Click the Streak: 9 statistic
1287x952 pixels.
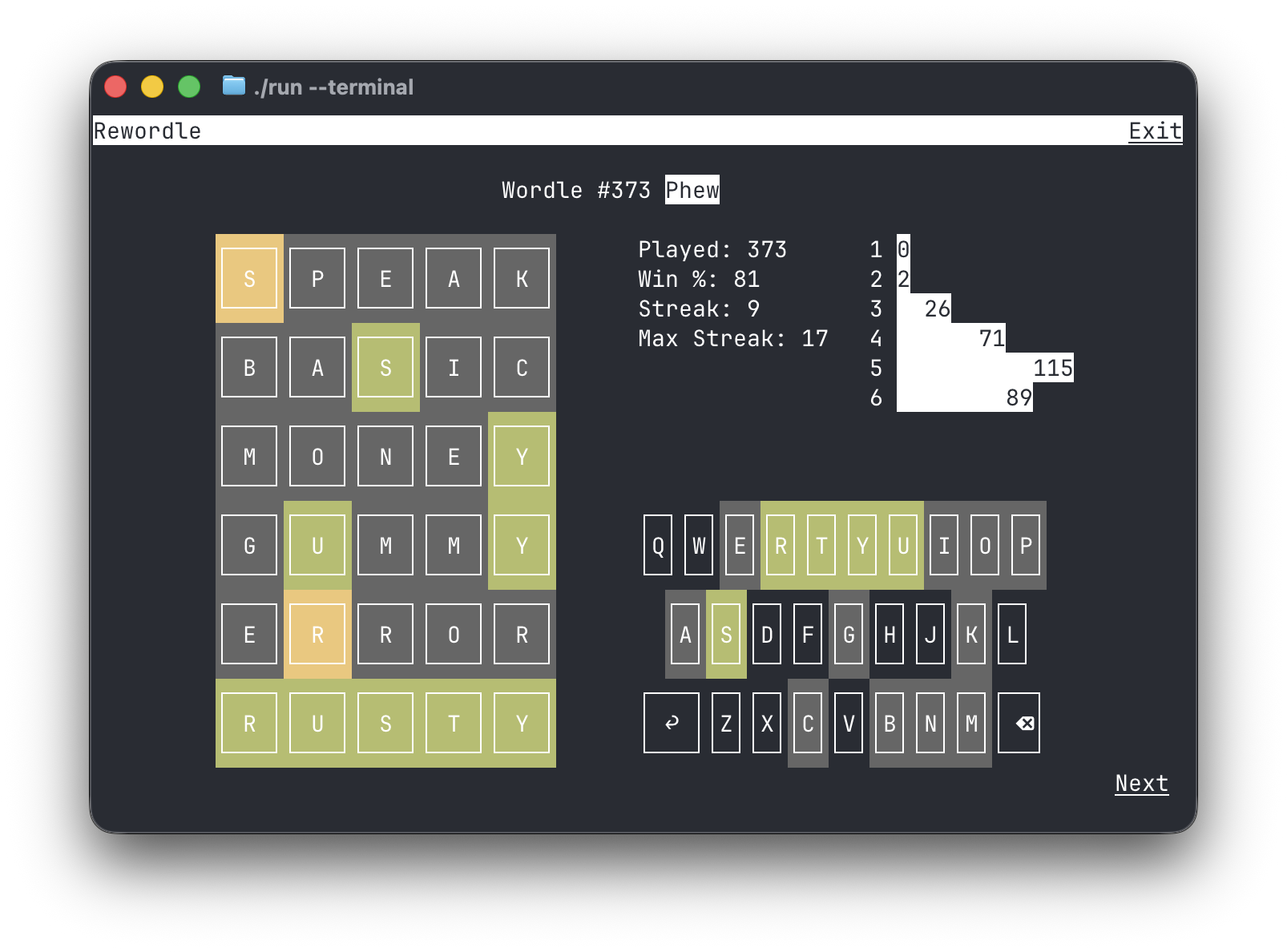click(699, 309)
